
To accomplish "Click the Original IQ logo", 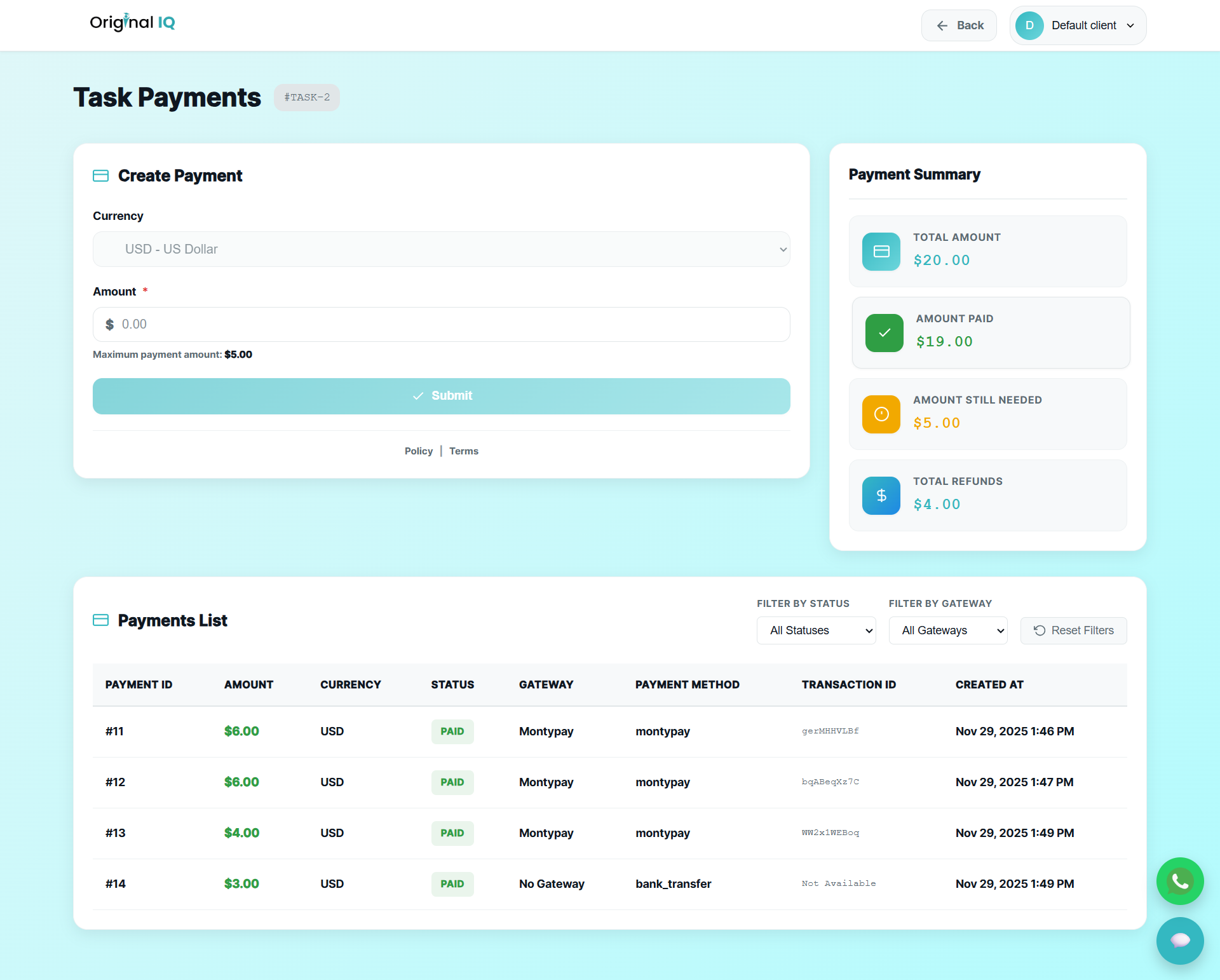I will (132, 23).
